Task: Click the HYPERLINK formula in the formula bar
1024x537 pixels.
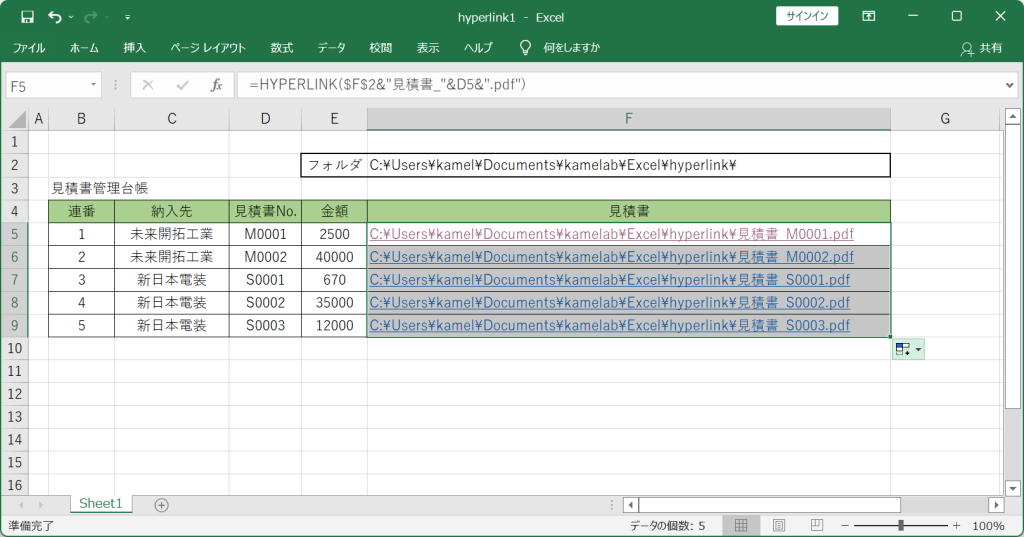Action: pos(387,85)
